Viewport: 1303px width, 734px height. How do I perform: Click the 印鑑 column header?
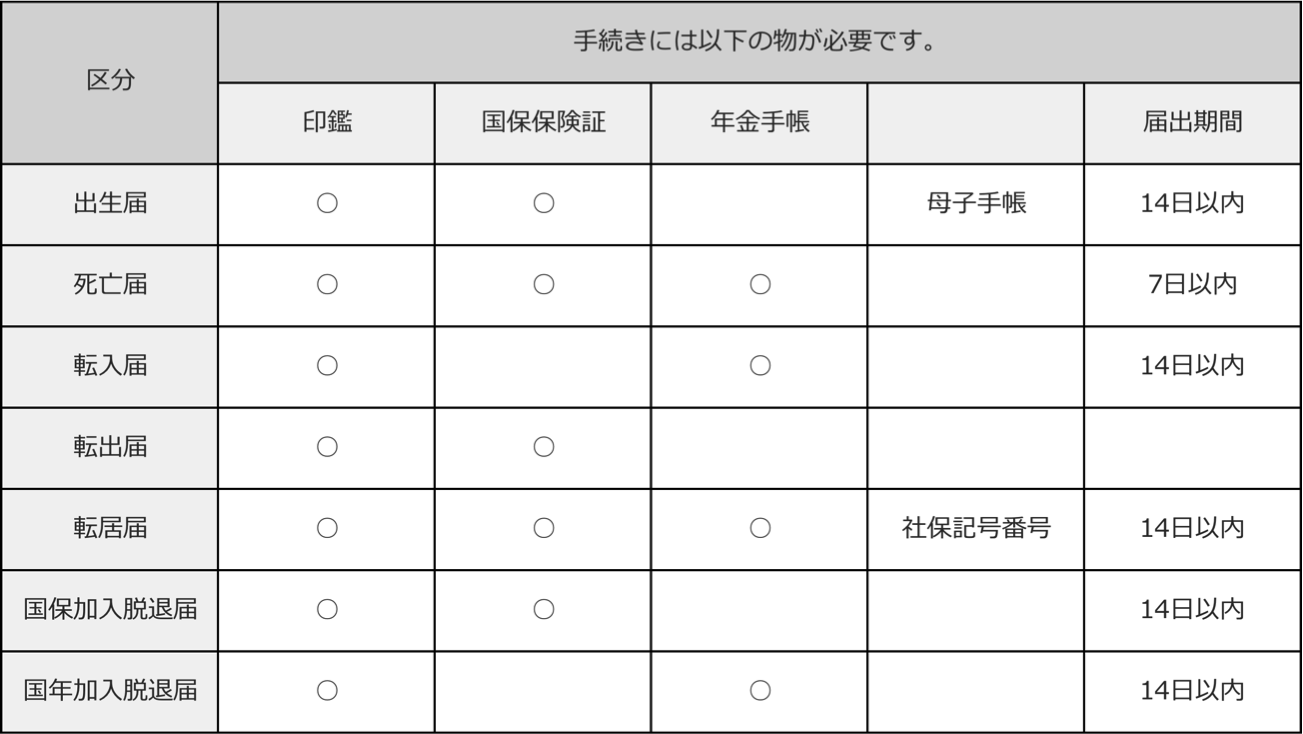(327, 123)
